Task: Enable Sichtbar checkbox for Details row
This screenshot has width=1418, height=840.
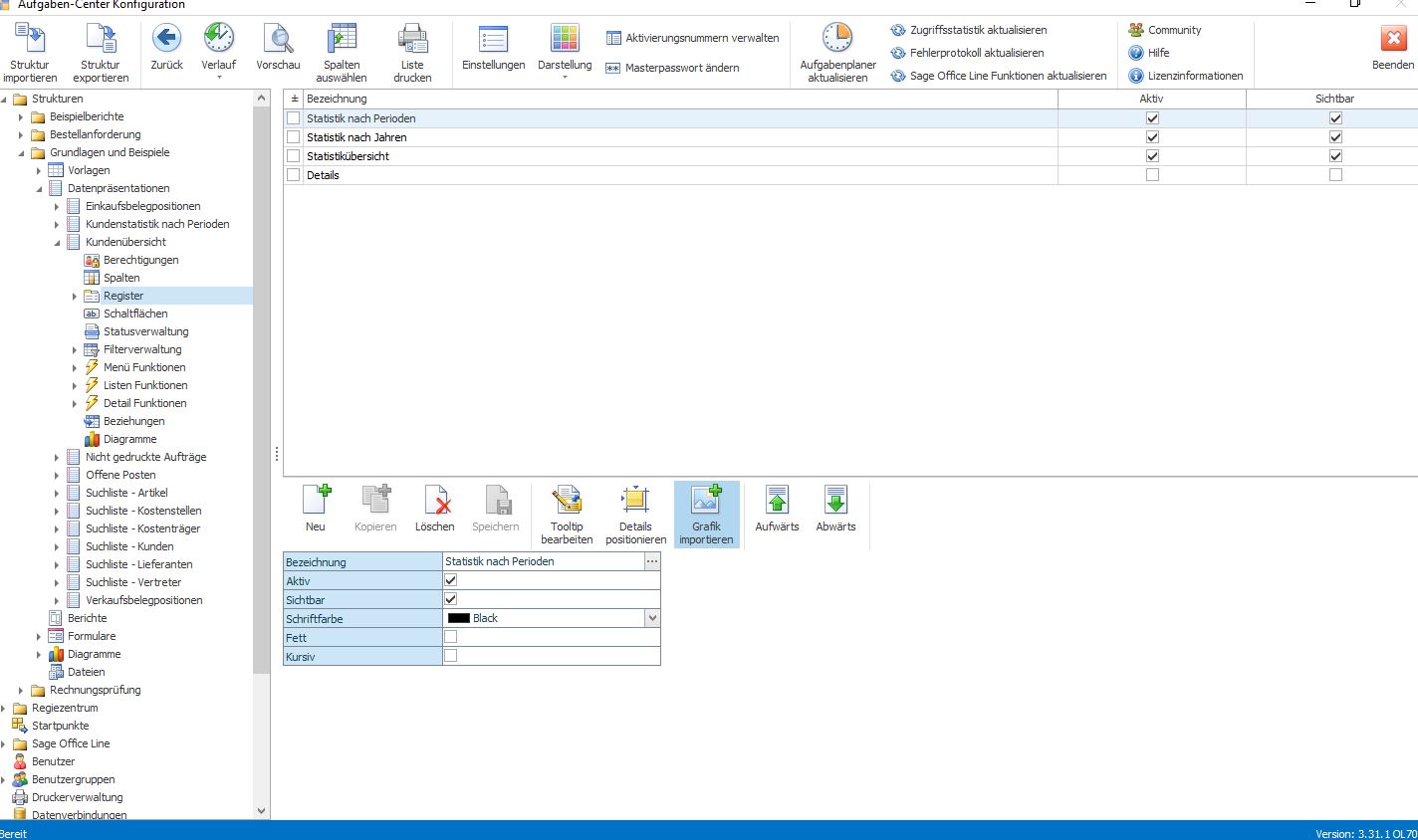Action: point(1335,175)
